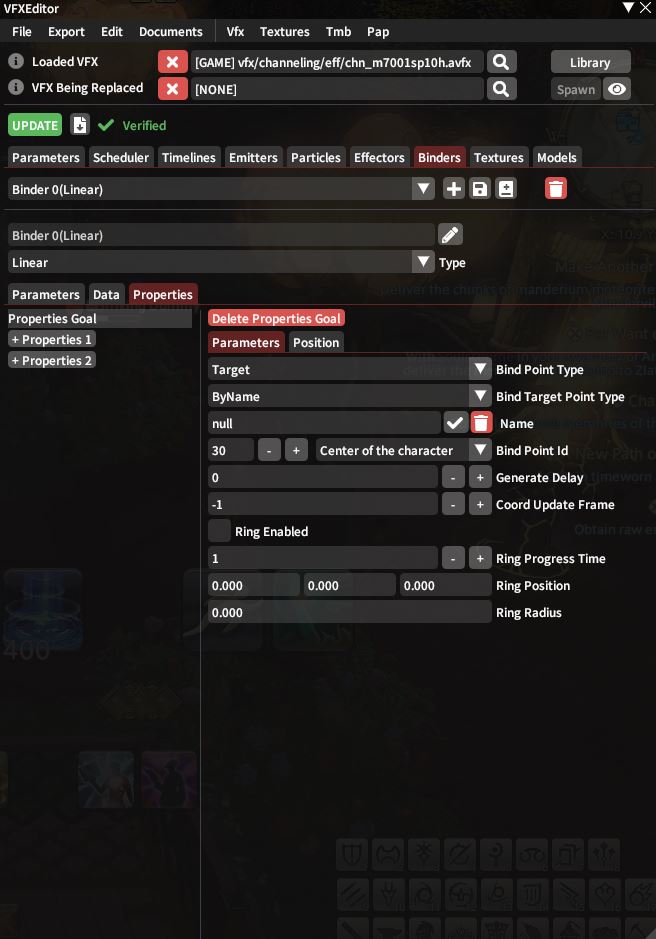Screen dimensions: 656x939
Task: Switch to the Emitters tab
Action: click(x=253, y=157)
